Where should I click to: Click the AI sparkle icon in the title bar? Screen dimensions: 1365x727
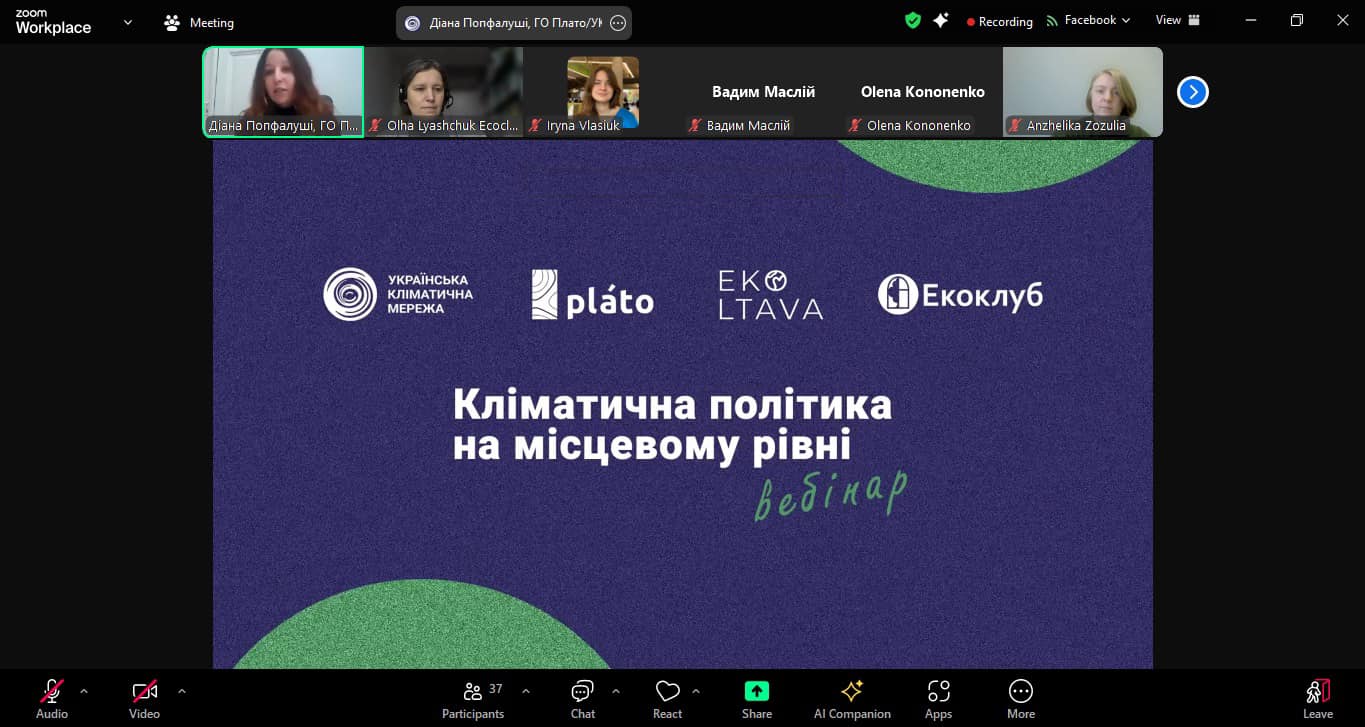(x=941, y=20)
